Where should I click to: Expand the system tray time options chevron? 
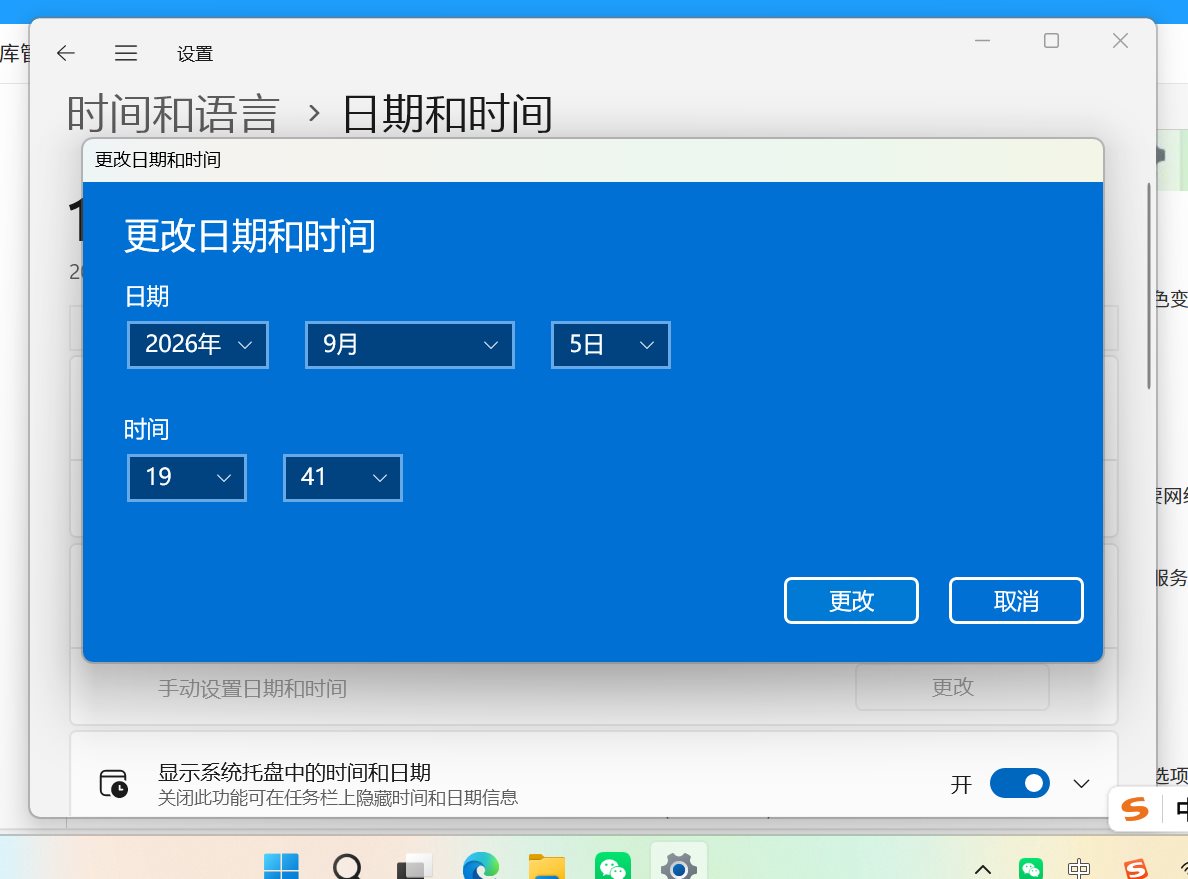tap(1081, 784)
